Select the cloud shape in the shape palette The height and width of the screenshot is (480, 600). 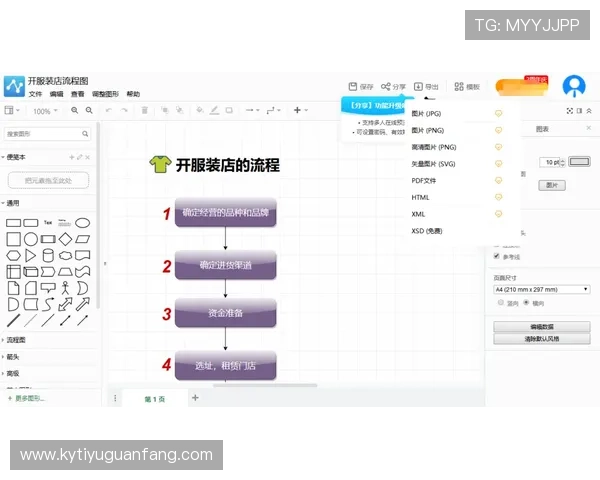click(65, 255)
